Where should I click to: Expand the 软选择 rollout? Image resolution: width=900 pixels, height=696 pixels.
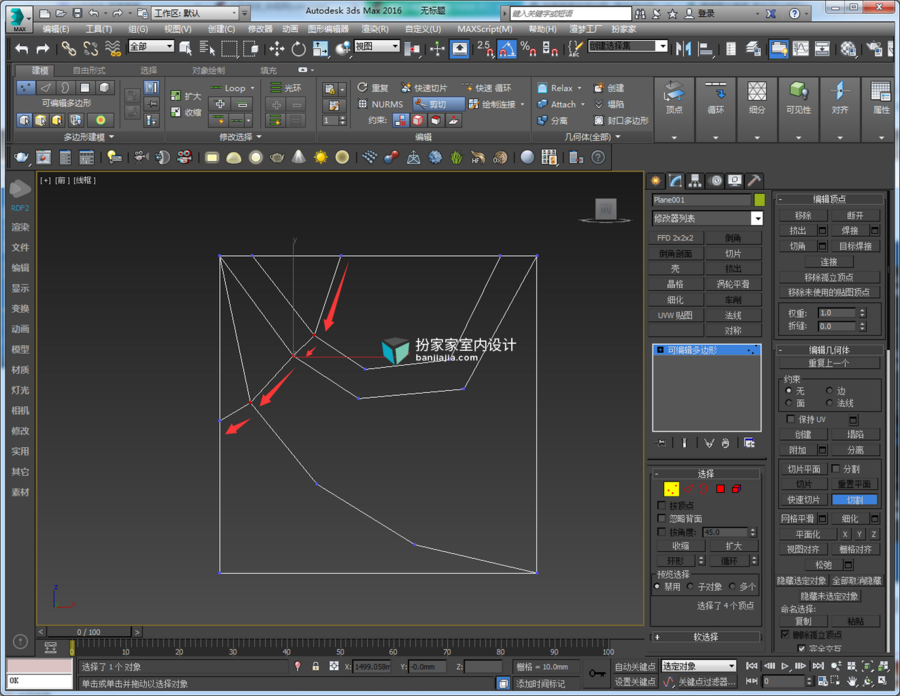[x=706, y=637]
